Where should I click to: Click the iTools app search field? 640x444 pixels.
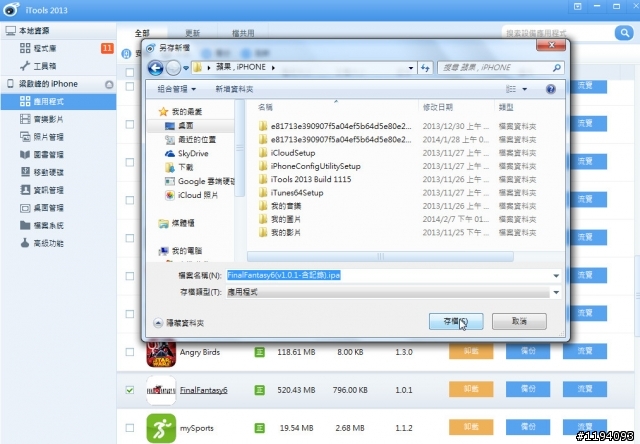(x=558, y=33)
